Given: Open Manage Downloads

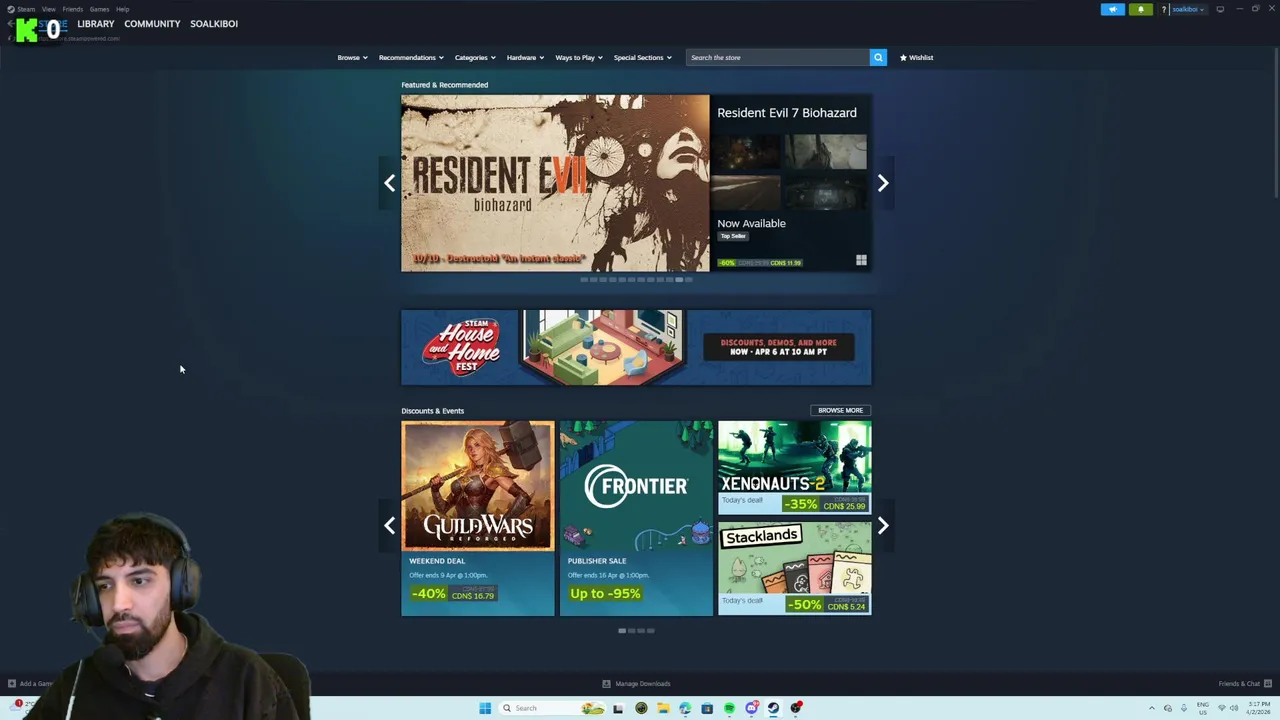Looking at the screenshot, I should 637,684.
